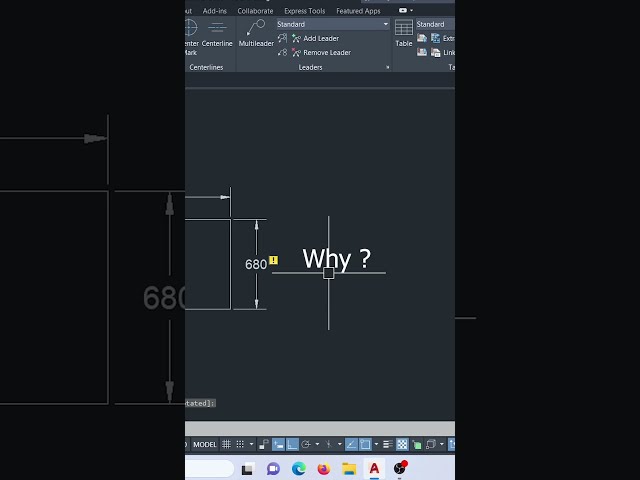This screenshot has width=640, height=480.
Task: Open polar tracking angle dropdown arrow
Action: pos(317,444)
